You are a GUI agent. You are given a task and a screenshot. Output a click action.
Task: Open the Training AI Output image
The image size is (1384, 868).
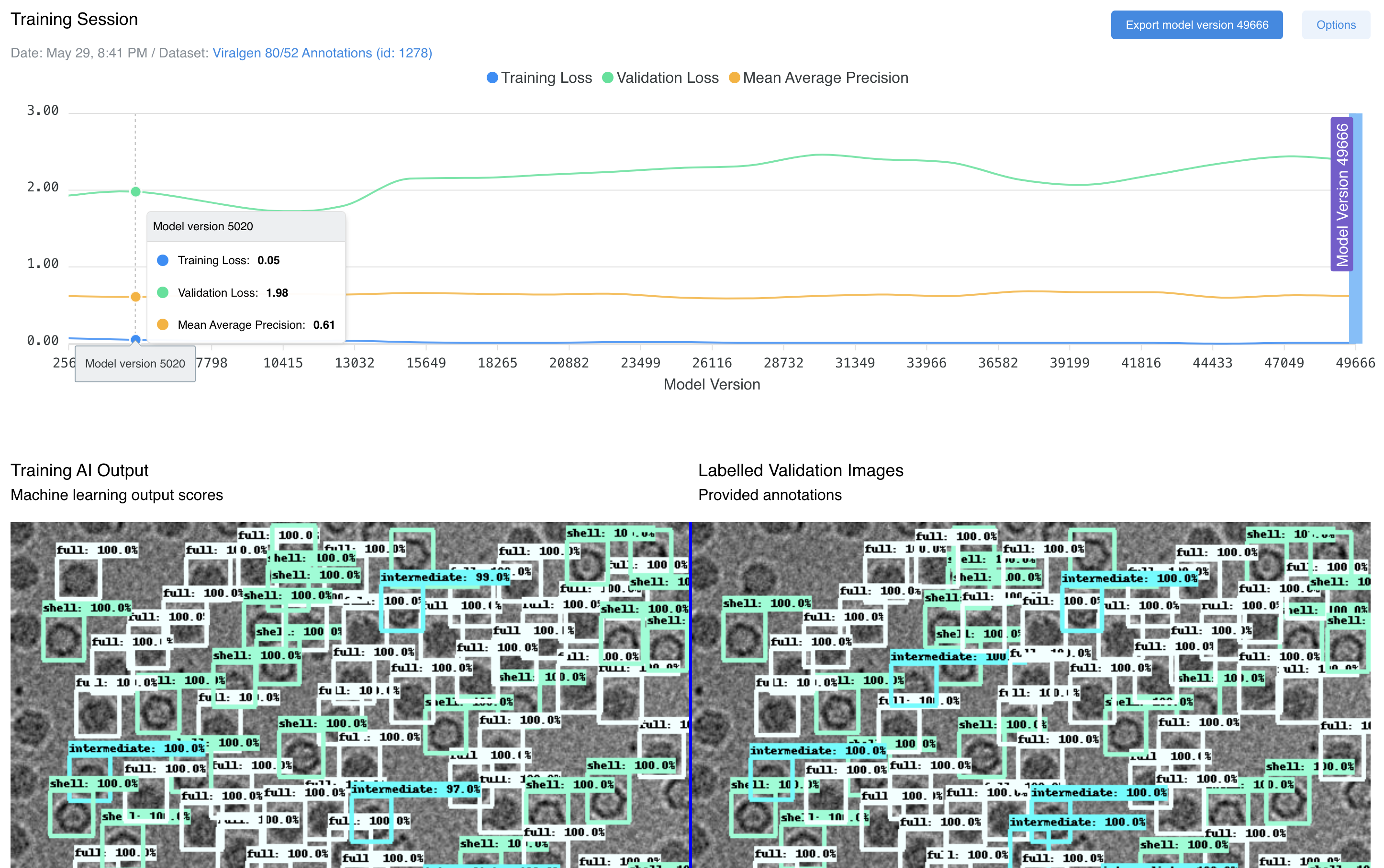(x=349, y=695)
